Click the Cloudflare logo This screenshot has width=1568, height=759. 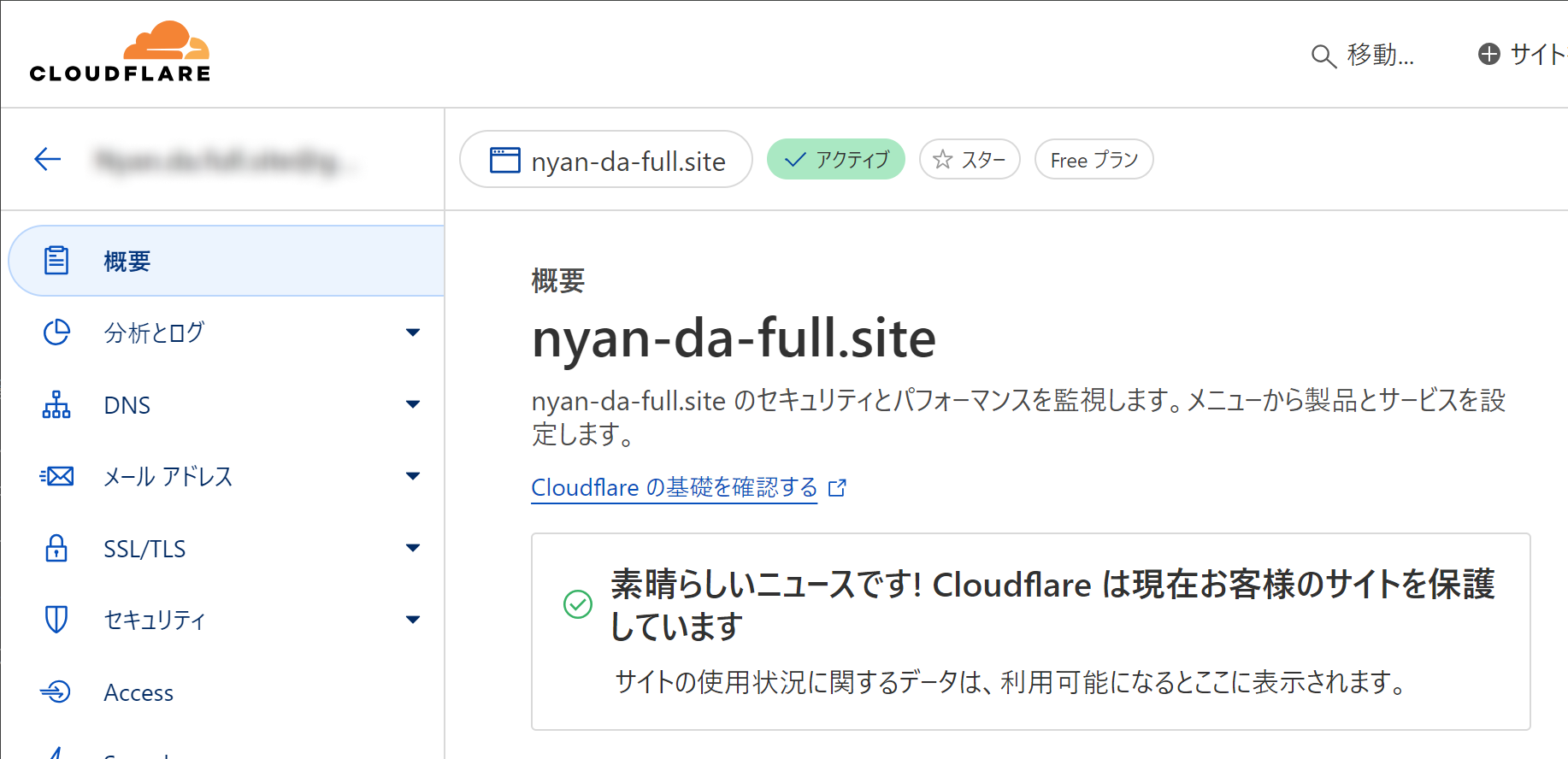(x=120, y=52)
